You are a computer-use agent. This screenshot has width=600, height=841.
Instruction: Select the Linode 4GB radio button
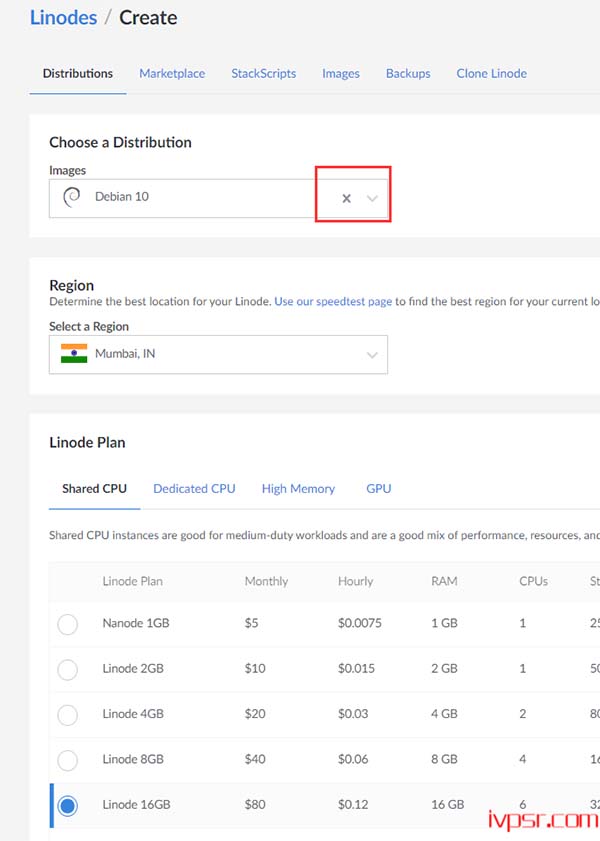click(x=68, y=715)
